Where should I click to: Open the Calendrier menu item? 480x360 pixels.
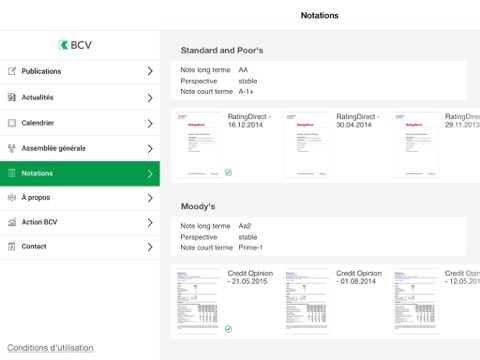click(x=80, y=123)
